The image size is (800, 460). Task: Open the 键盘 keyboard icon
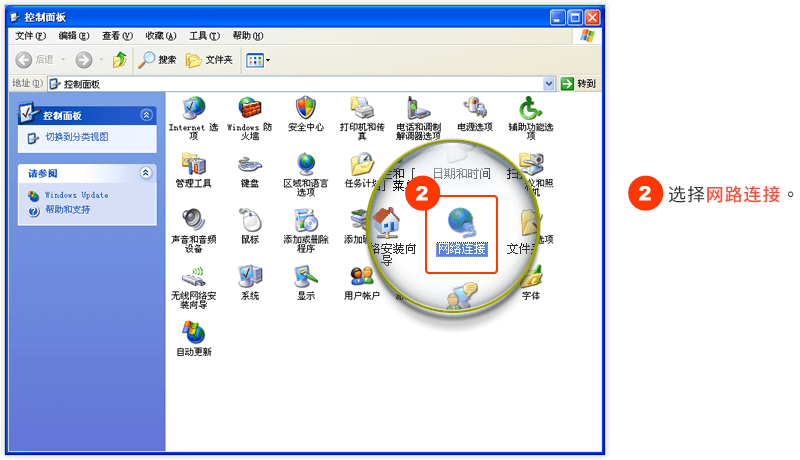pyautogui.click(x=250, y=164)
